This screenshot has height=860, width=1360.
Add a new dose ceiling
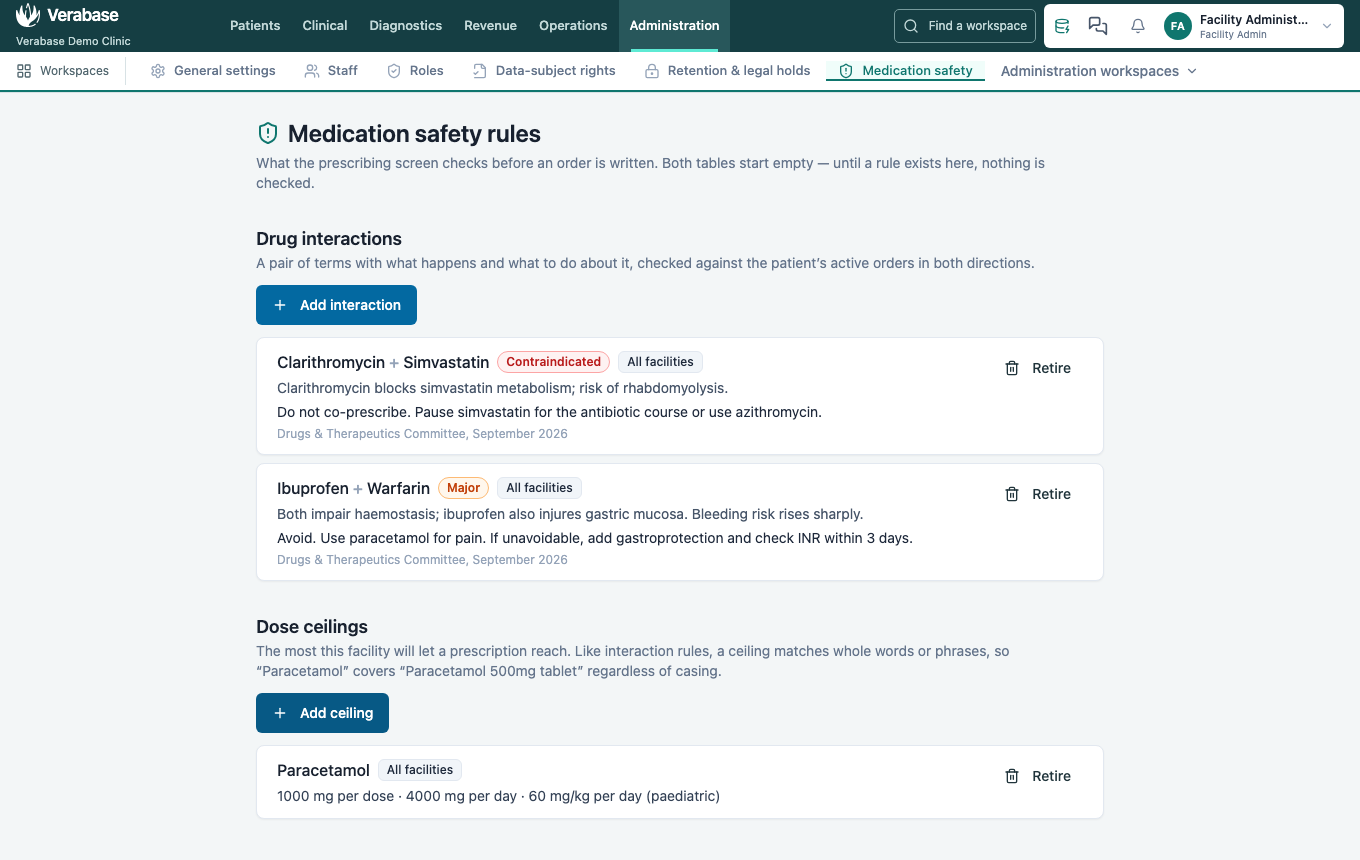point(322,713)
